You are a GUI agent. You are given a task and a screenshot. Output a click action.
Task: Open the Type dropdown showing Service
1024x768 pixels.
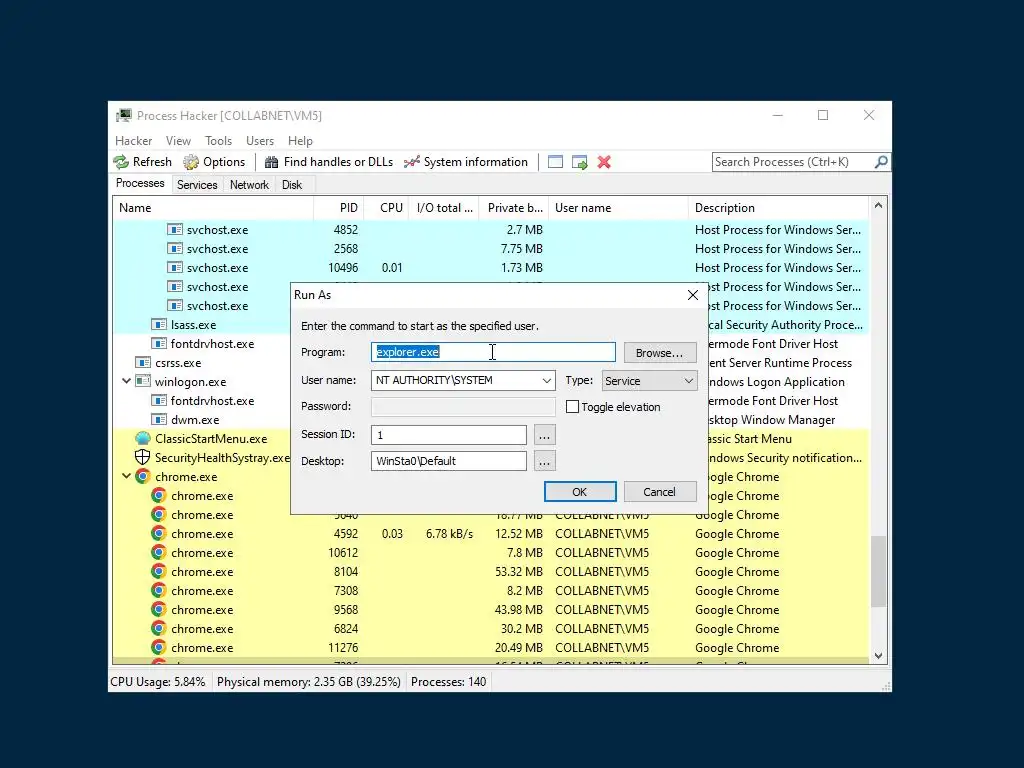point(688,381)
